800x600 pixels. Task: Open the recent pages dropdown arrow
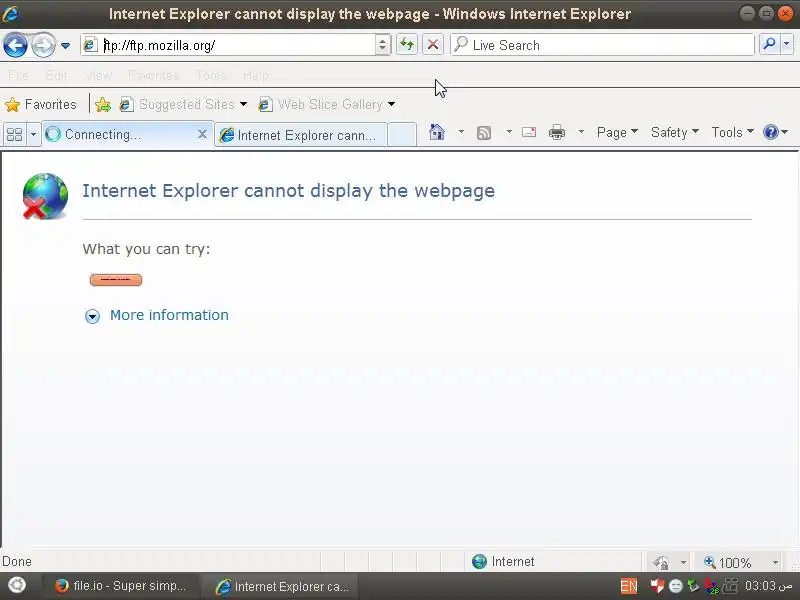coord(65,45)
